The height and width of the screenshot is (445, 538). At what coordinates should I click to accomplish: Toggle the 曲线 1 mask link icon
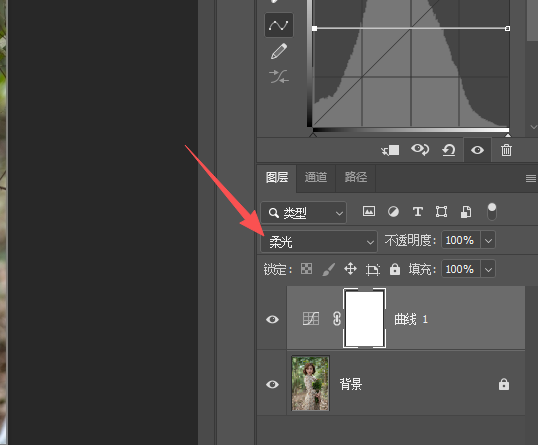tap(337, 319)
